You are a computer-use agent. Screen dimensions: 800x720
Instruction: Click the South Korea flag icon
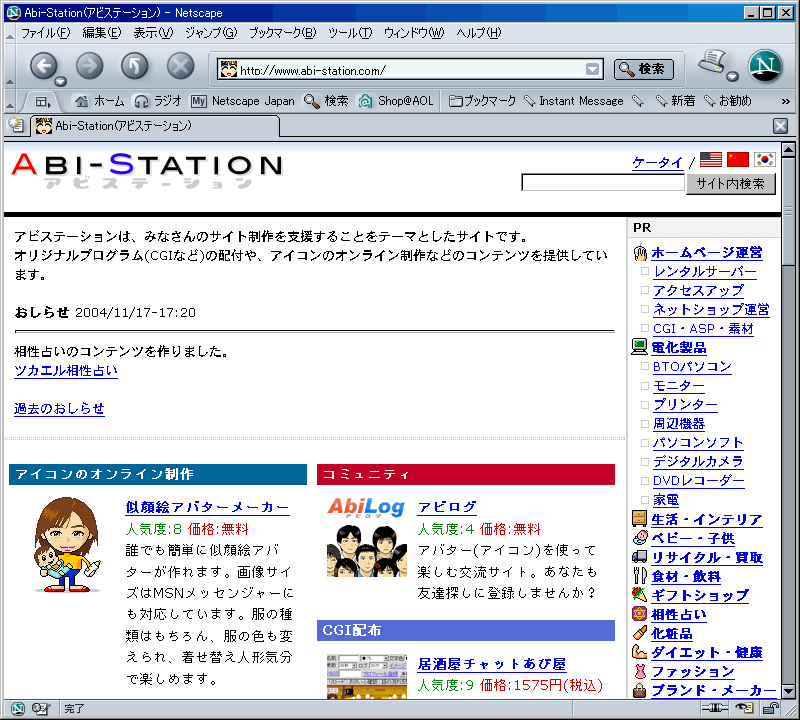click(x=765, y=160)
